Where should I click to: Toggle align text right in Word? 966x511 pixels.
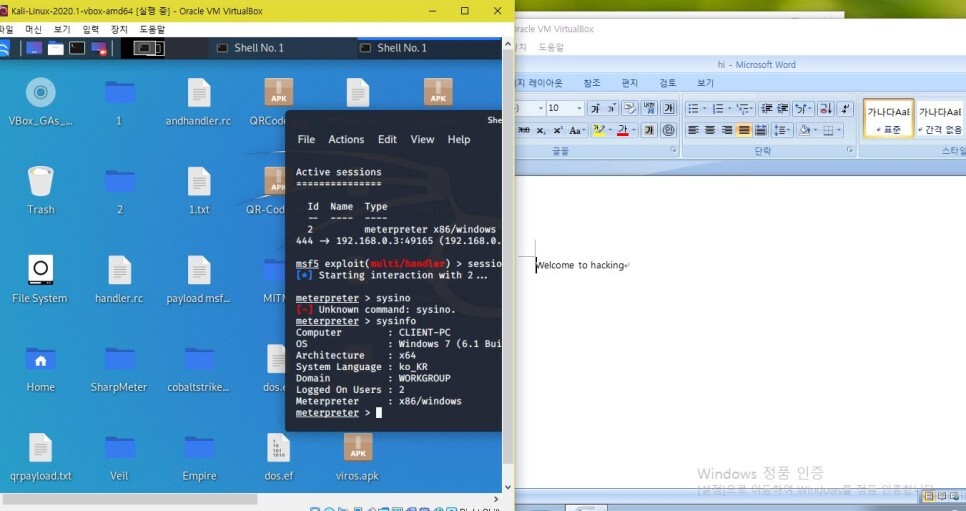(727, 130)
